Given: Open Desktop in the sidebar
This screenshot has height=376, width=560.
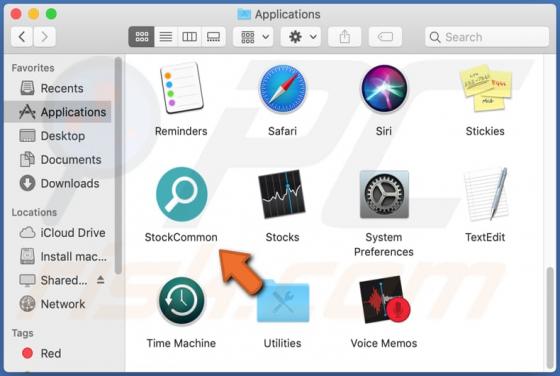Looking at the screenshot, I should pyautogui.click(x=58, y=136).
